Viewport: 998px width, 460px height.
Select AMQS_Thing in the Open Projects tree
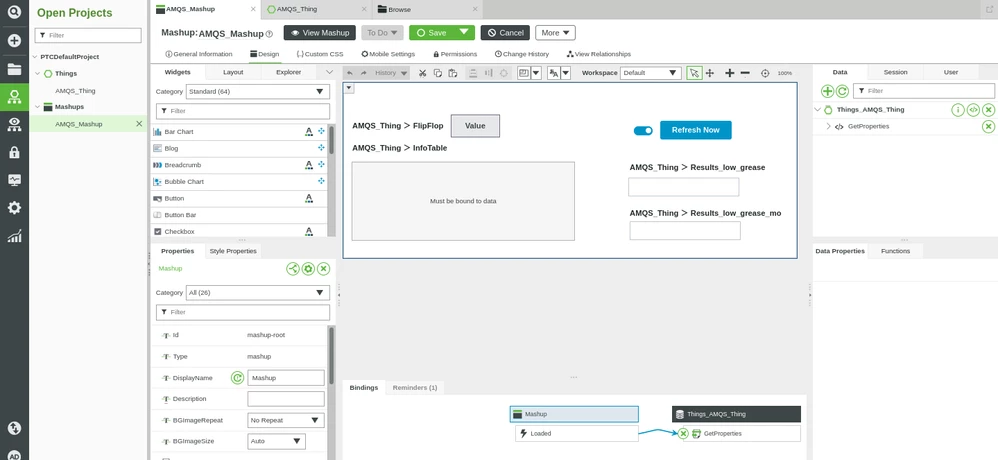click(75, 91)
